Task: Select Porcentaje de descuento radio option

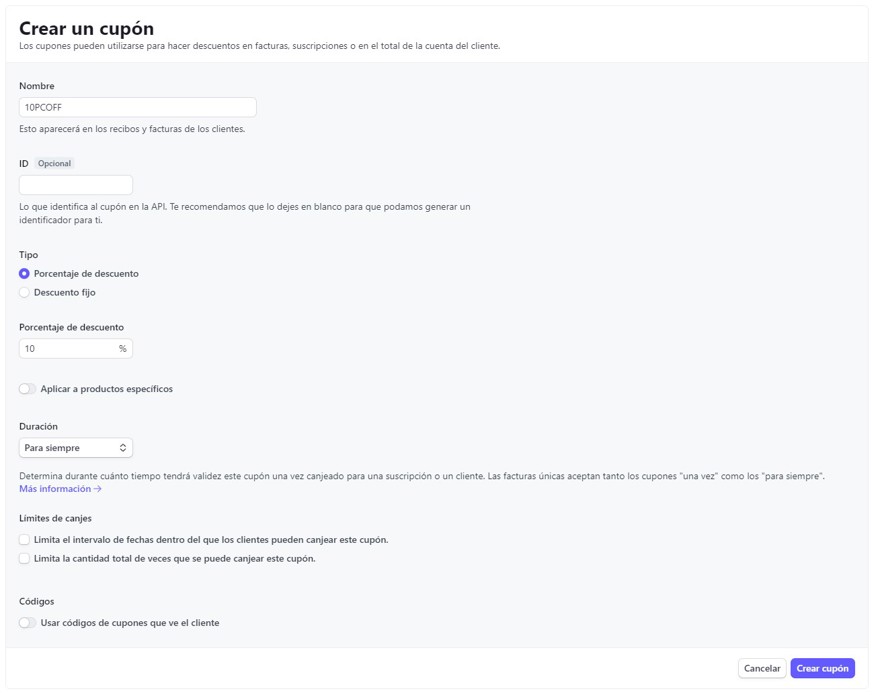Action: tap(24, 273)
